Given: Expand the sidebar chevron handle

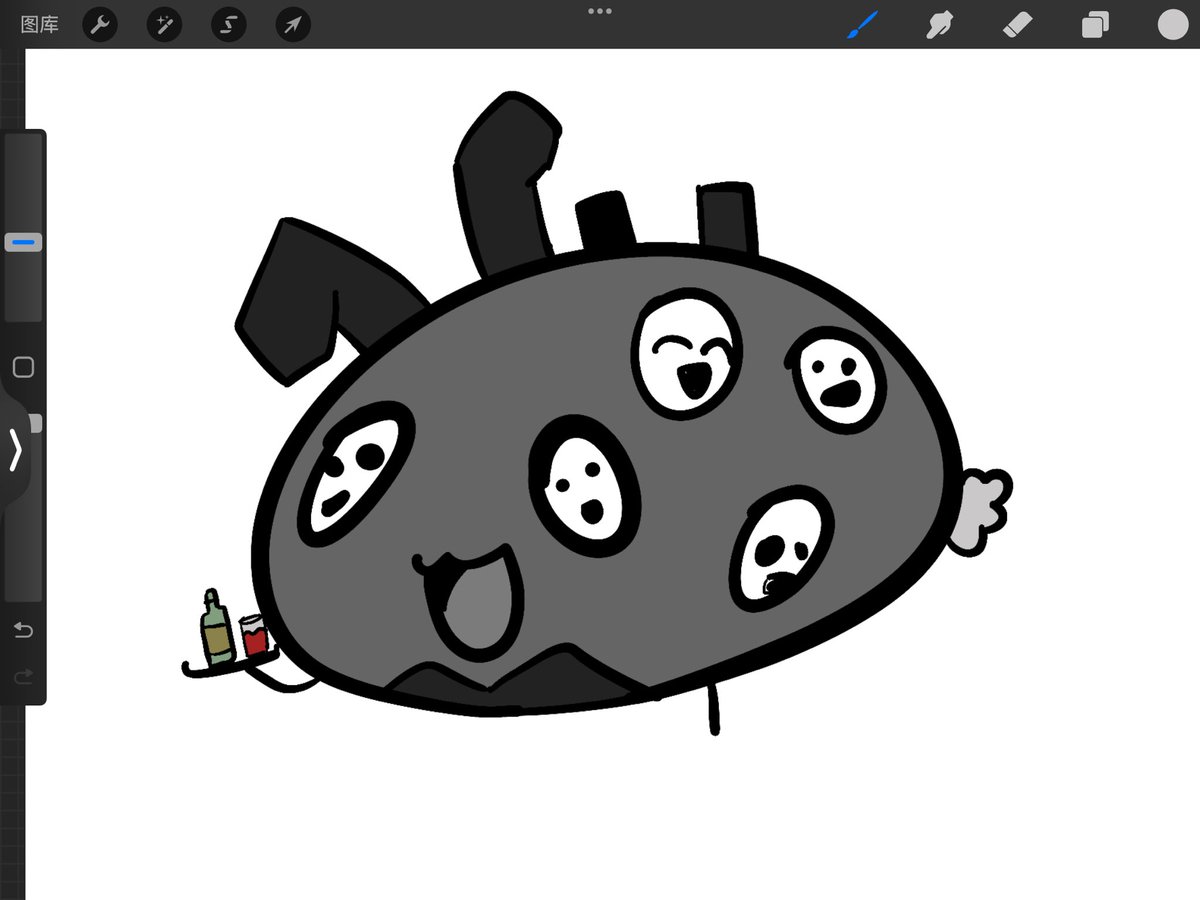Looking at the screenshot, I should (x=15, y=450).
